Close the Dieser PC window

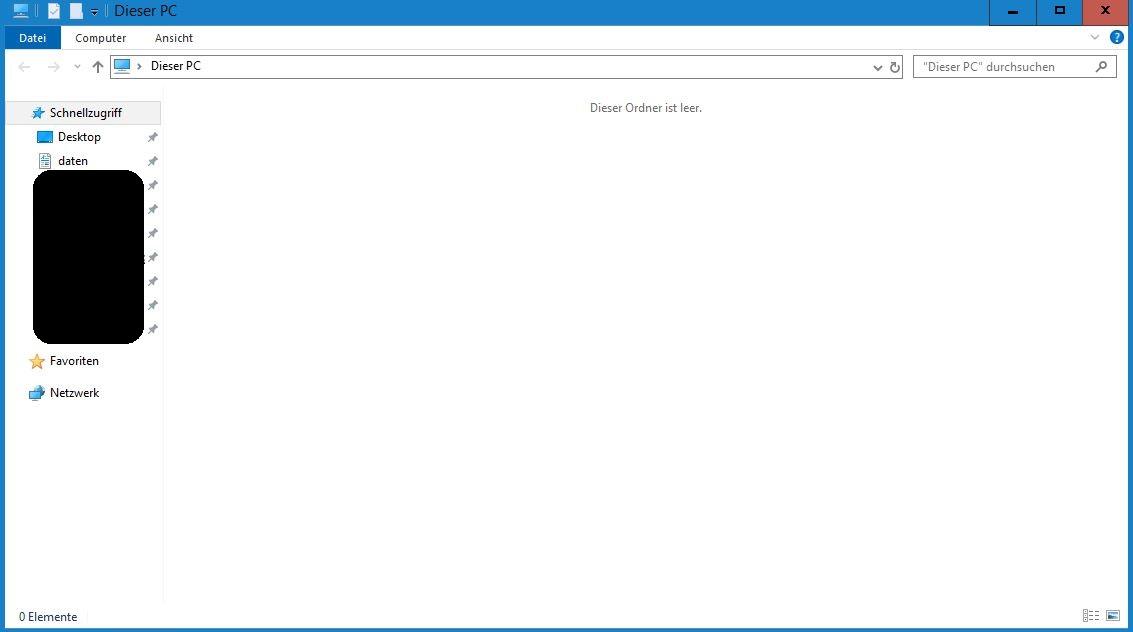(x=1105, y=12)
